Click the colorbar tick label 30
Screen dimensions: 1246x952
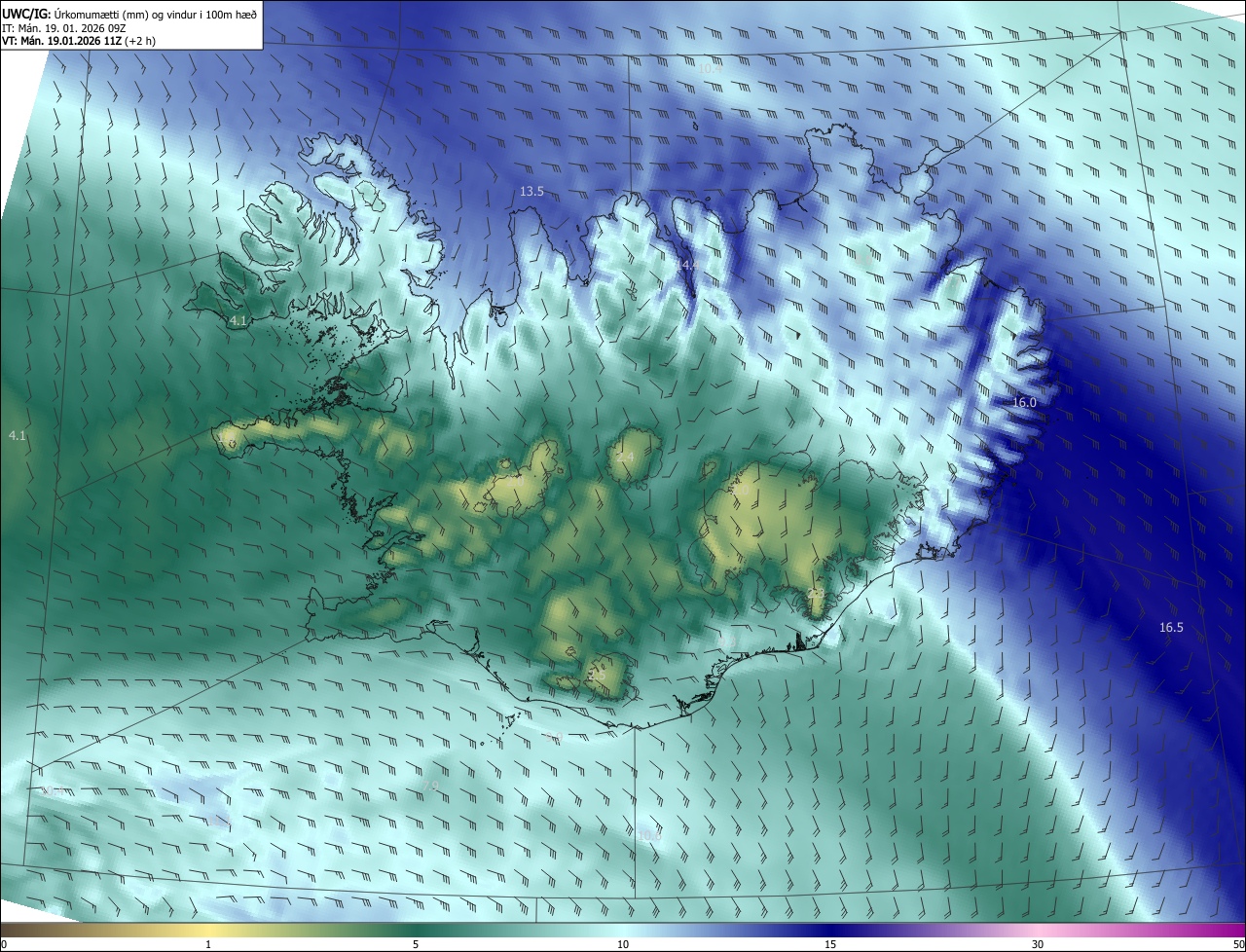[1038, 944]
